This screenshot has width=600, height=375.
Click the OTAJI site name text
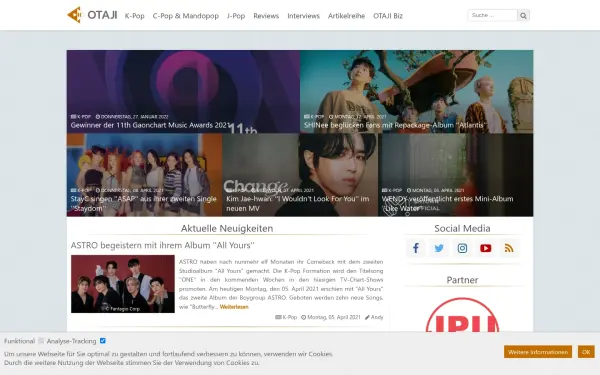pyautogui.click(x=102, y=15)
